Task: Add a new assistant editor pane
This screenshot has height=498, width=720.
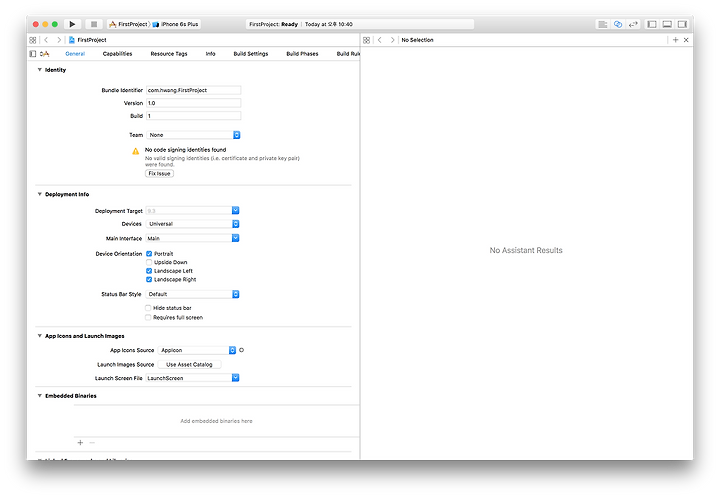Action: point(675,40)
